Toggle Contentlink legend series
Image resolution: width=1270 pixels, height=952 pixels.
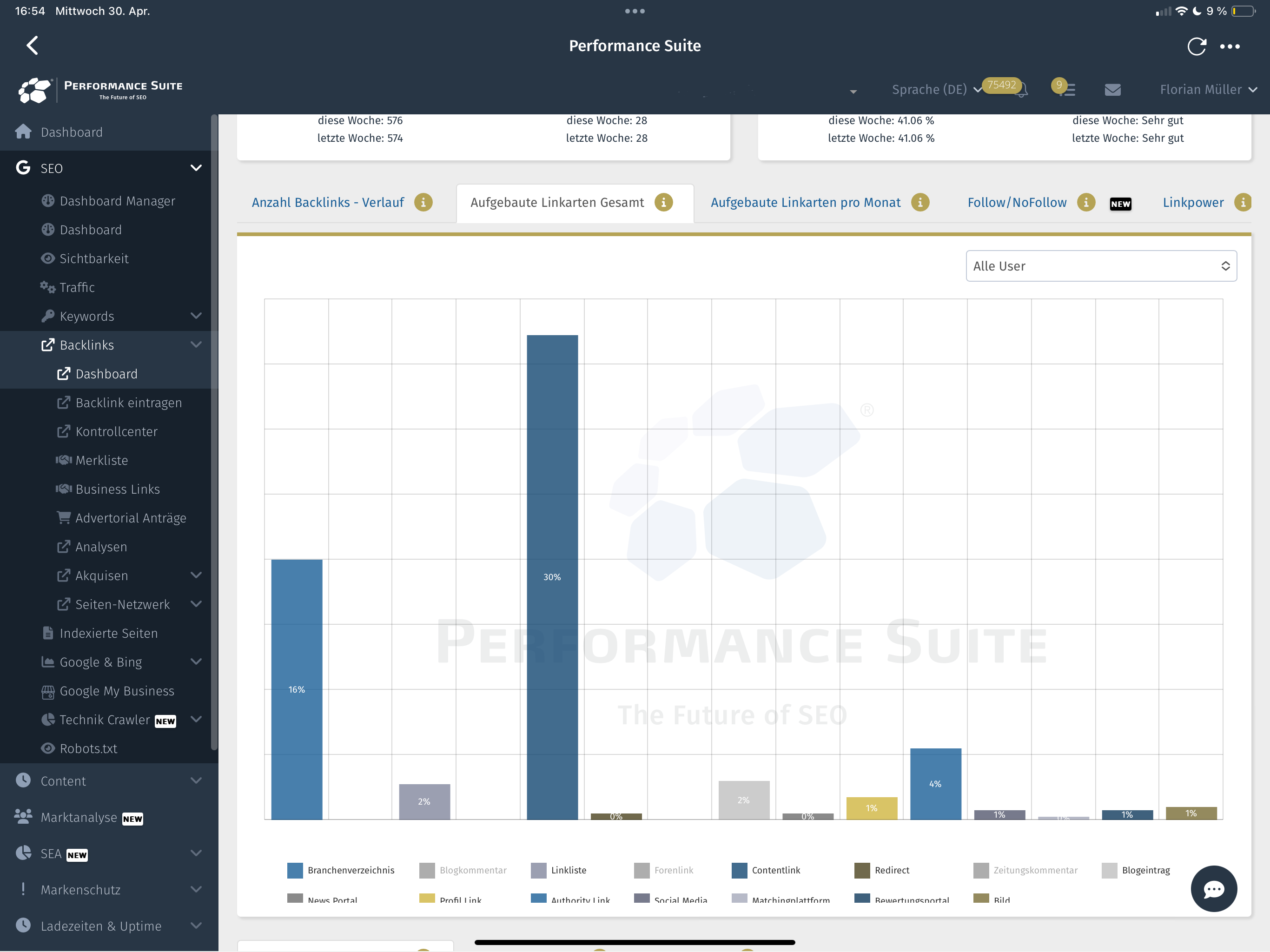point(766,870)
